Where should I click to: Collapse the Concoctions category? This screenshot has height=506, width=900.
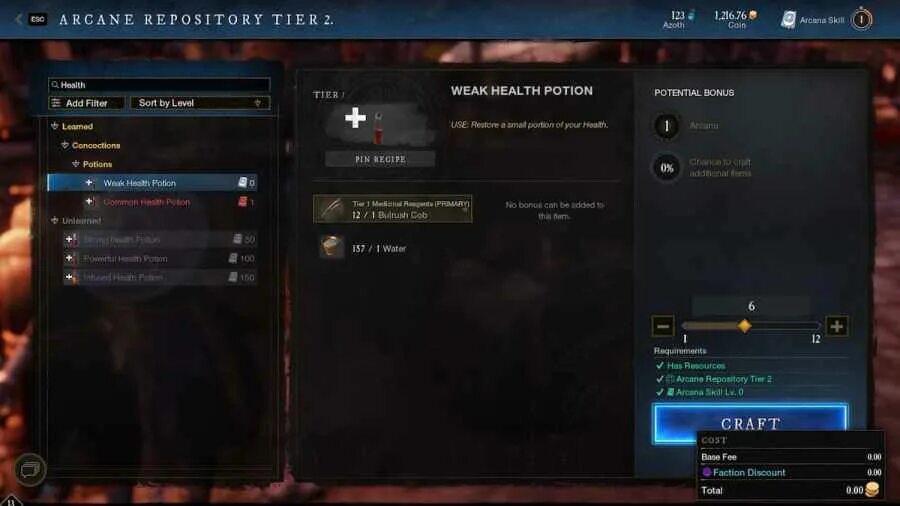[65, 145]
